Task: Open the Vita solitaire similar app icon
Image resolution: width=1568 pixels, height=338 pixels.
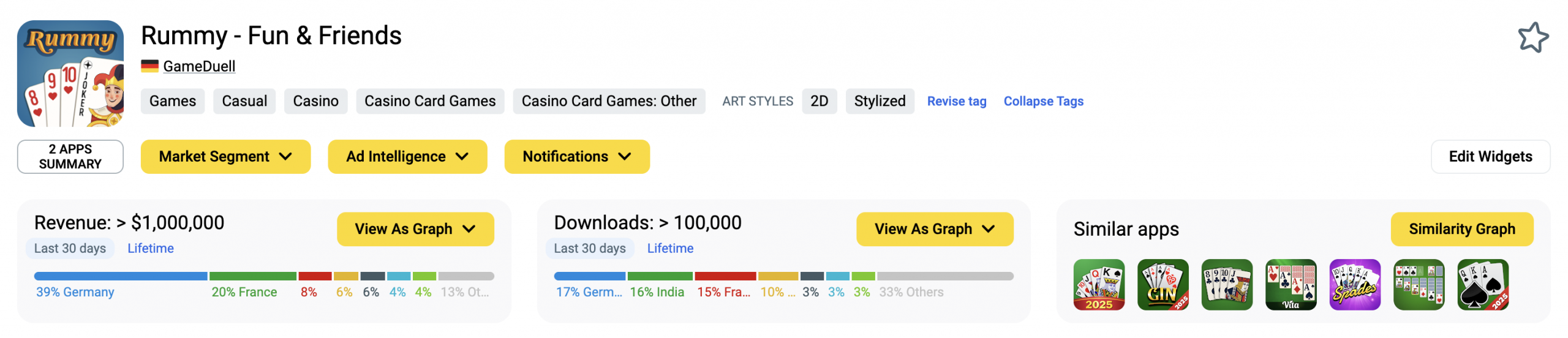Action: tap(1291, 285)
